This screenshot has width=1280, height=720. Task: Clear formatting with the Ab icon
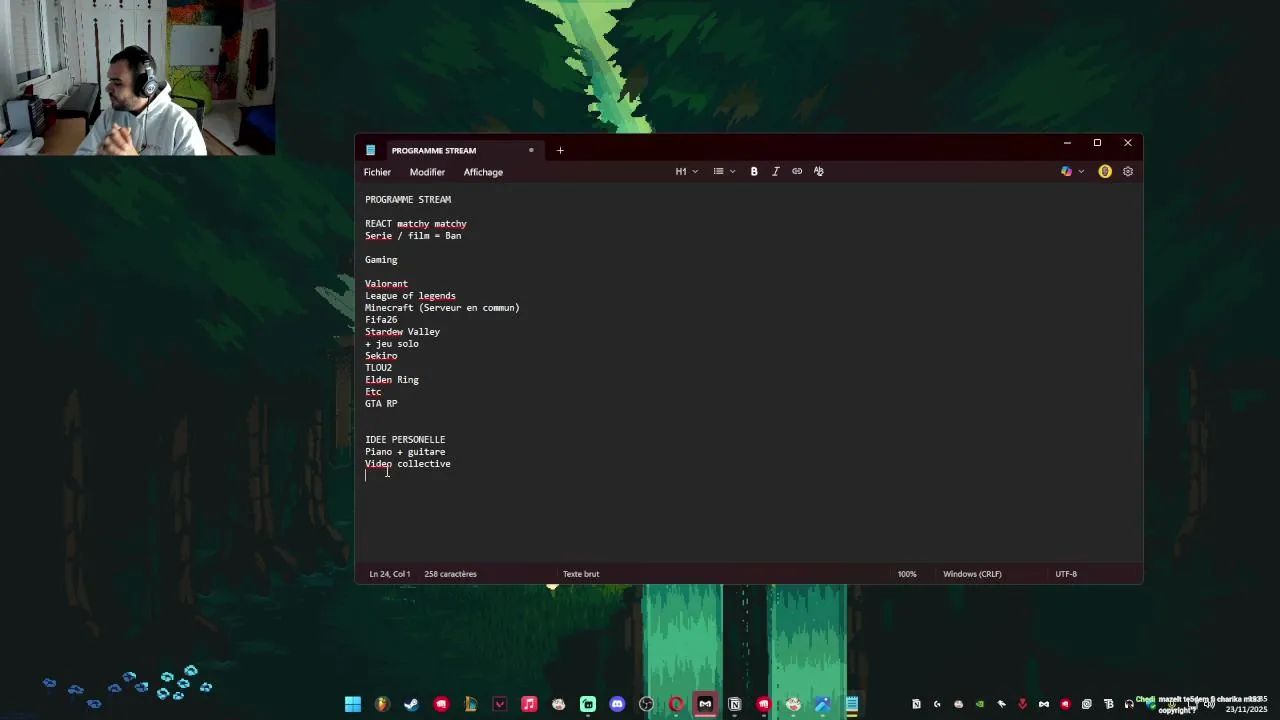[818, 171]
